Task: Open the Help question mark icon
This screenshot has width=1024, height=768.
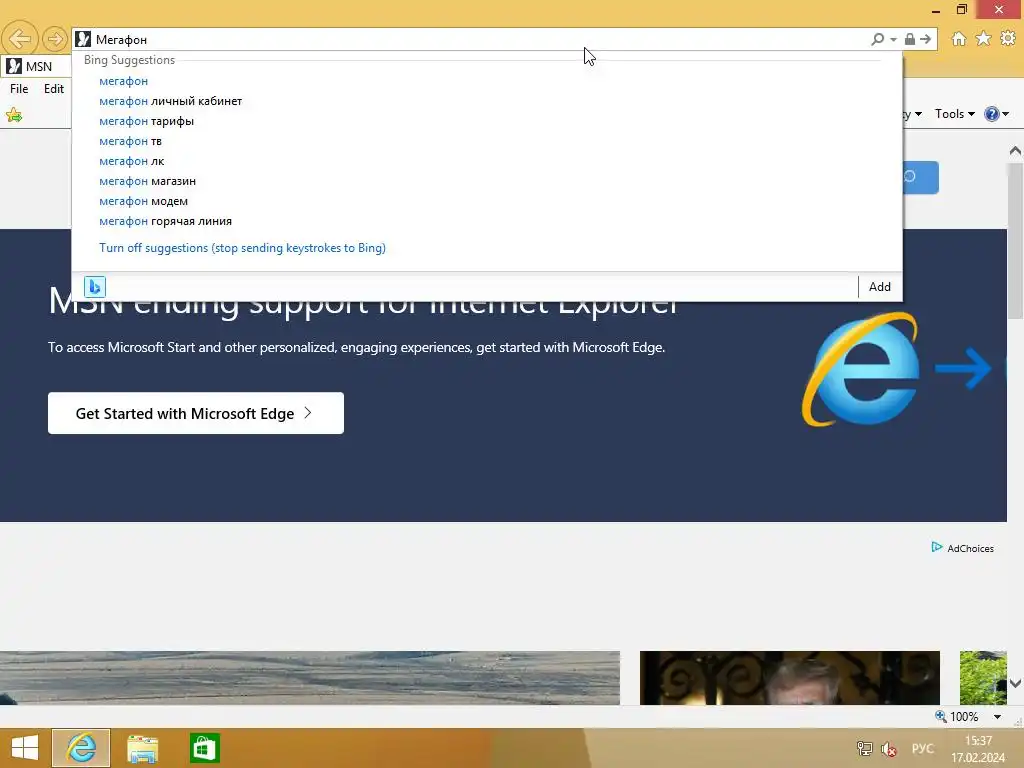Action: [x=991, y=114]
